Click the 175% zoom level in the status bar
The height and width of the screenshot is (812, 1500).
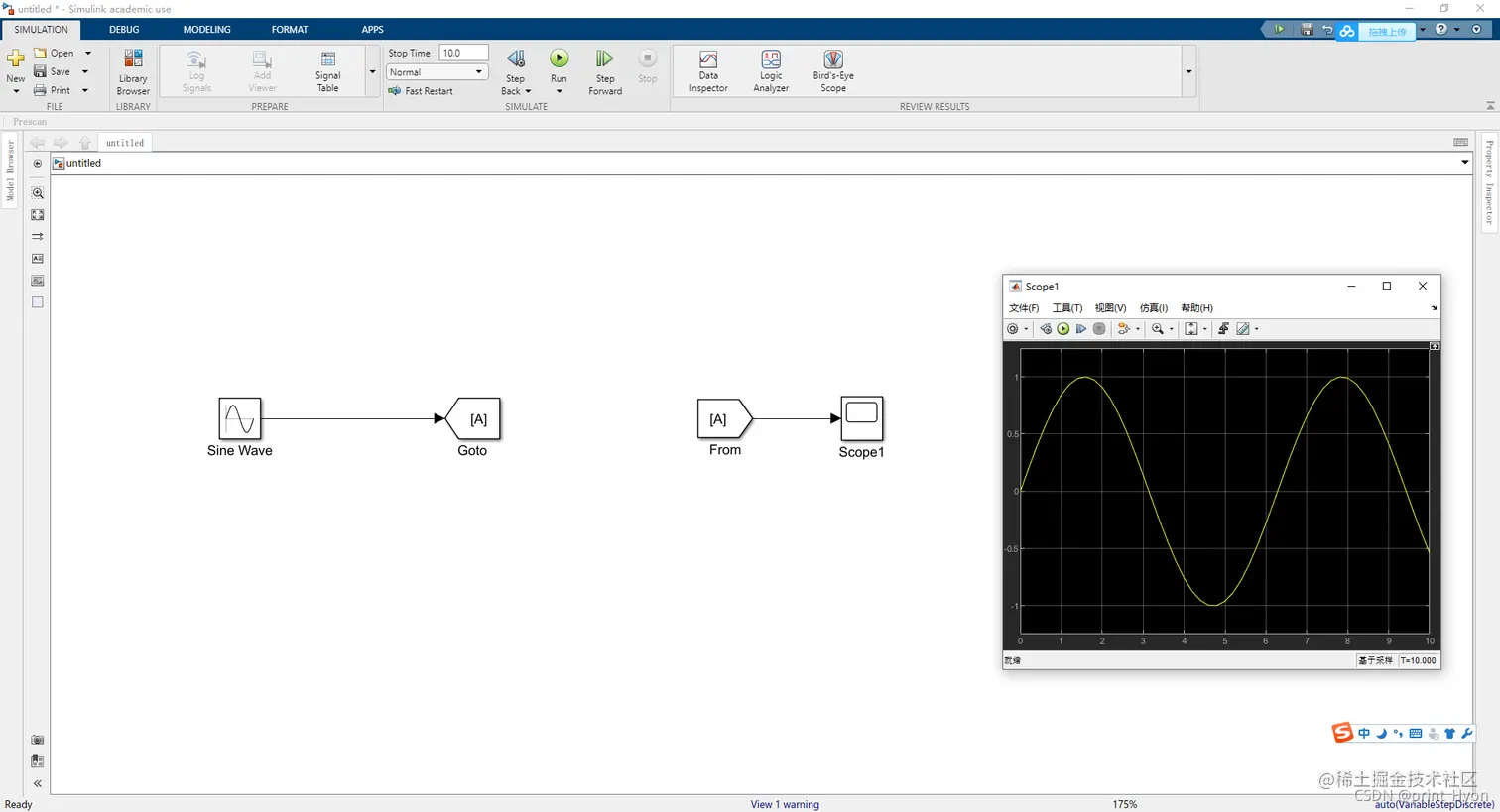coord(1125,804)
